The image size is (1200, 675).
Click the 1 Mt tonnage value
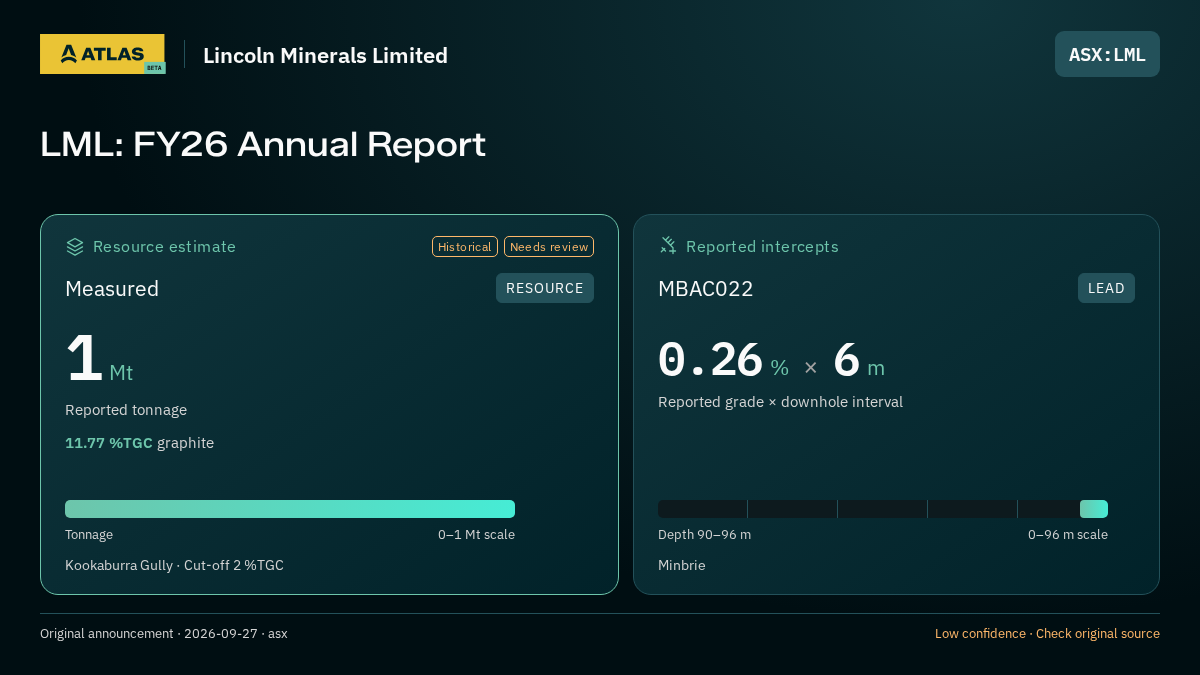[x=99, y=359]
